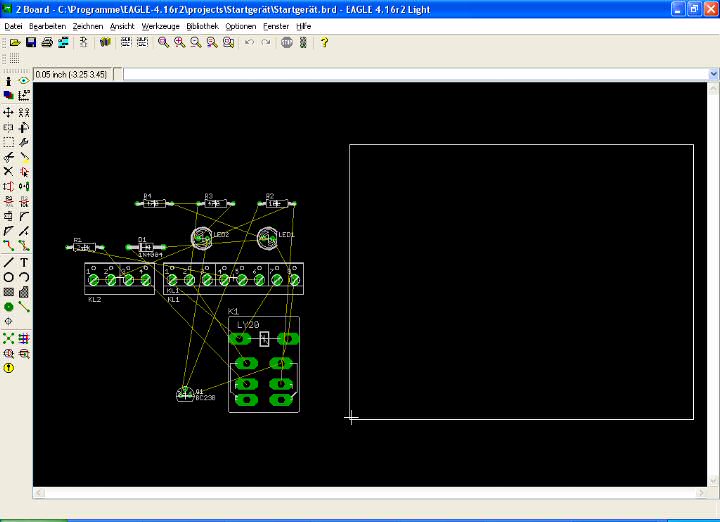Select the Value tool

click(24, 201)
